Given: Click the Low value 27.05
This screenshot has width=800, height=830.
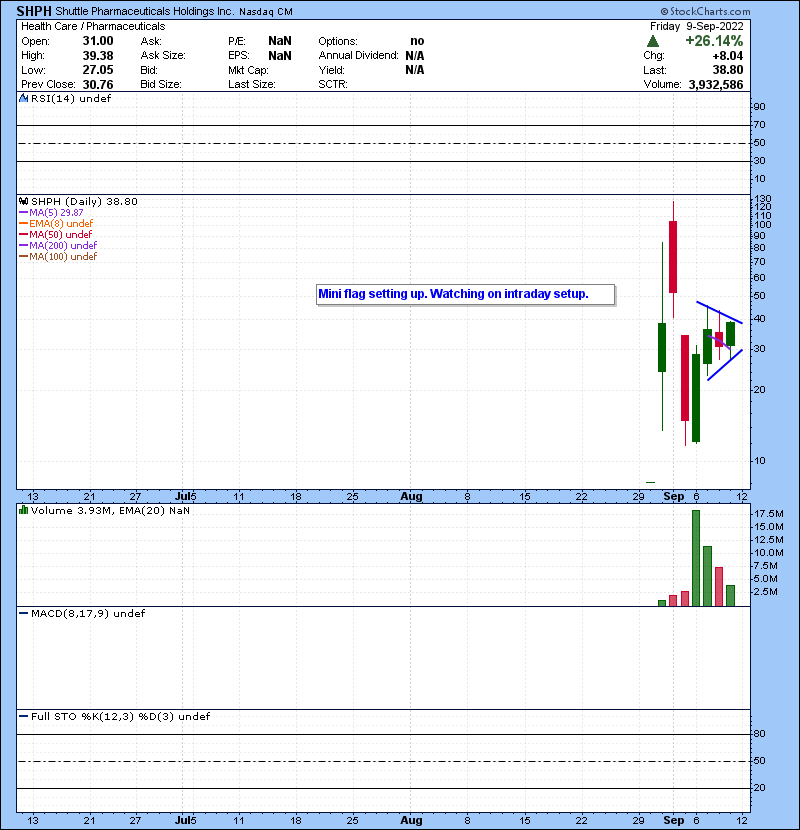Looking at the screenshot, I should pyautogui.click(x=98, y=70).
